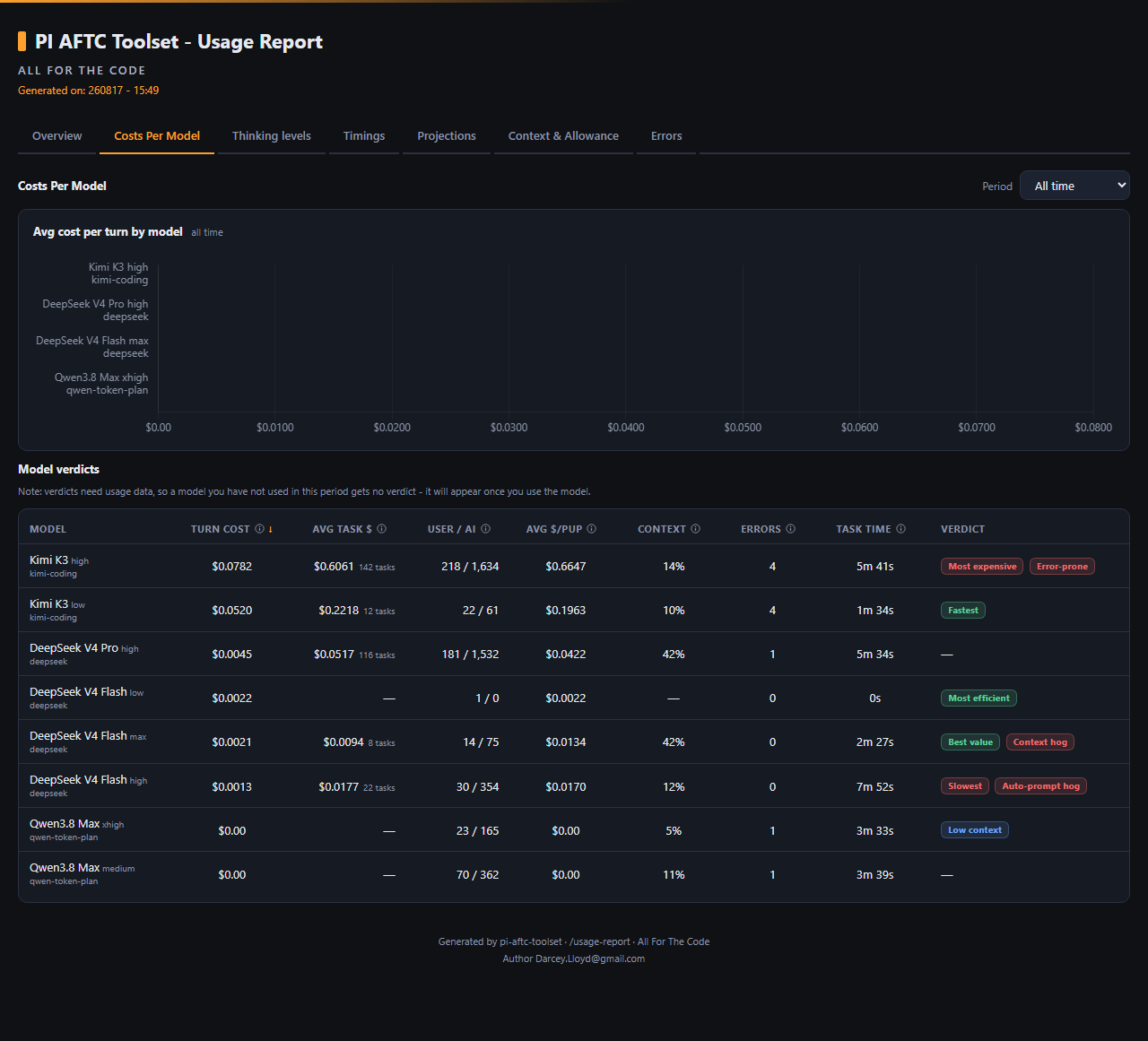Click the Most expensive verdict badge
Screen dimensions: 1148x1041
[x=982, y=567]
